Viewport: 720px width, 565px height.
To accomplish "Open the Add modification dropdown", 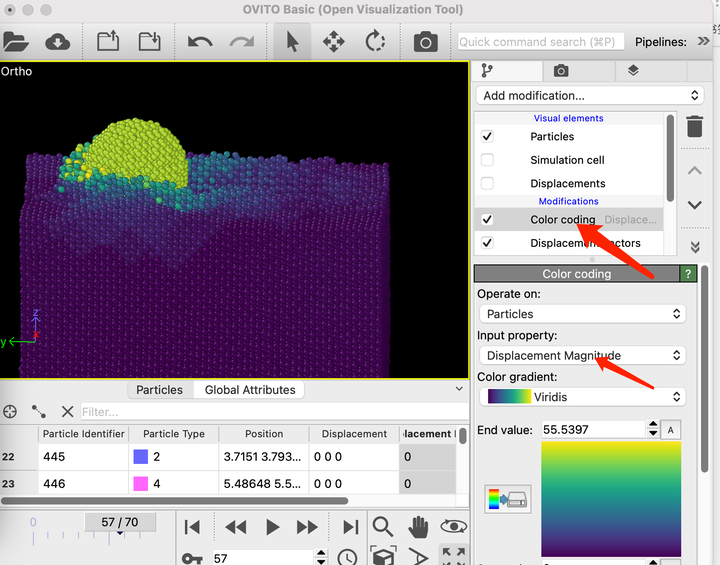I will pyautogui.click(x=591, y=96).
